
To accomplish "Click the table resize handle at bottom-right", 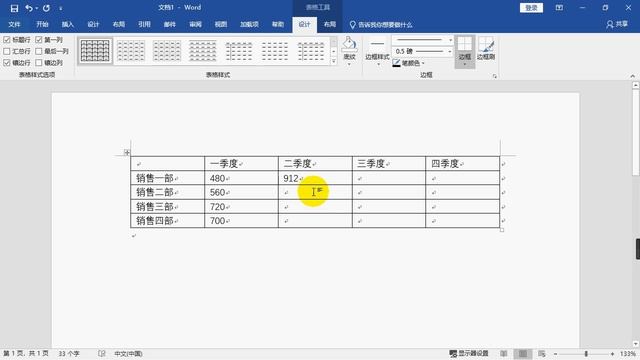I will 502,230.
